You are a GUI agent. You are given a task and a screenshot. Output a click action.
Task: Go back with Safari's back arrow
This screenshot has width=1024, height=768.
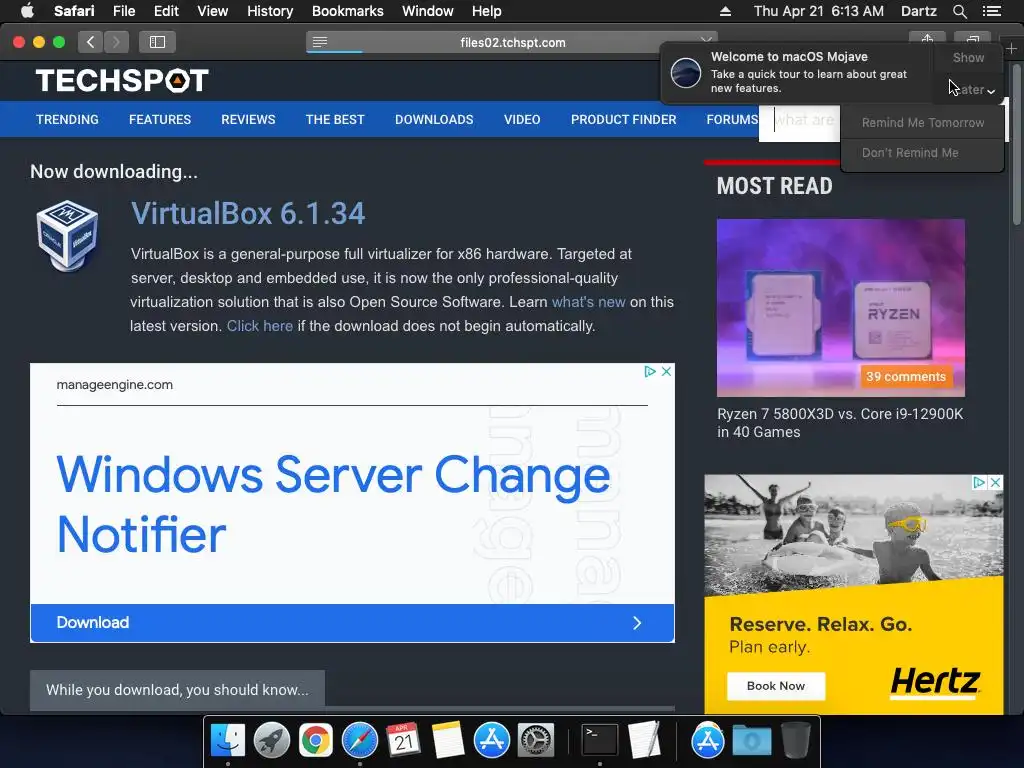[x=90, y=42]
